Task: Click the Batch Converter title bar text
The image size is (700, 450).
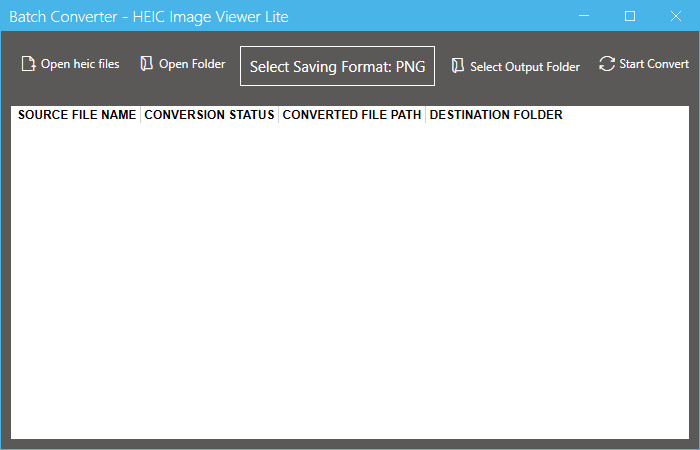Action: click(x=148, y=17)
